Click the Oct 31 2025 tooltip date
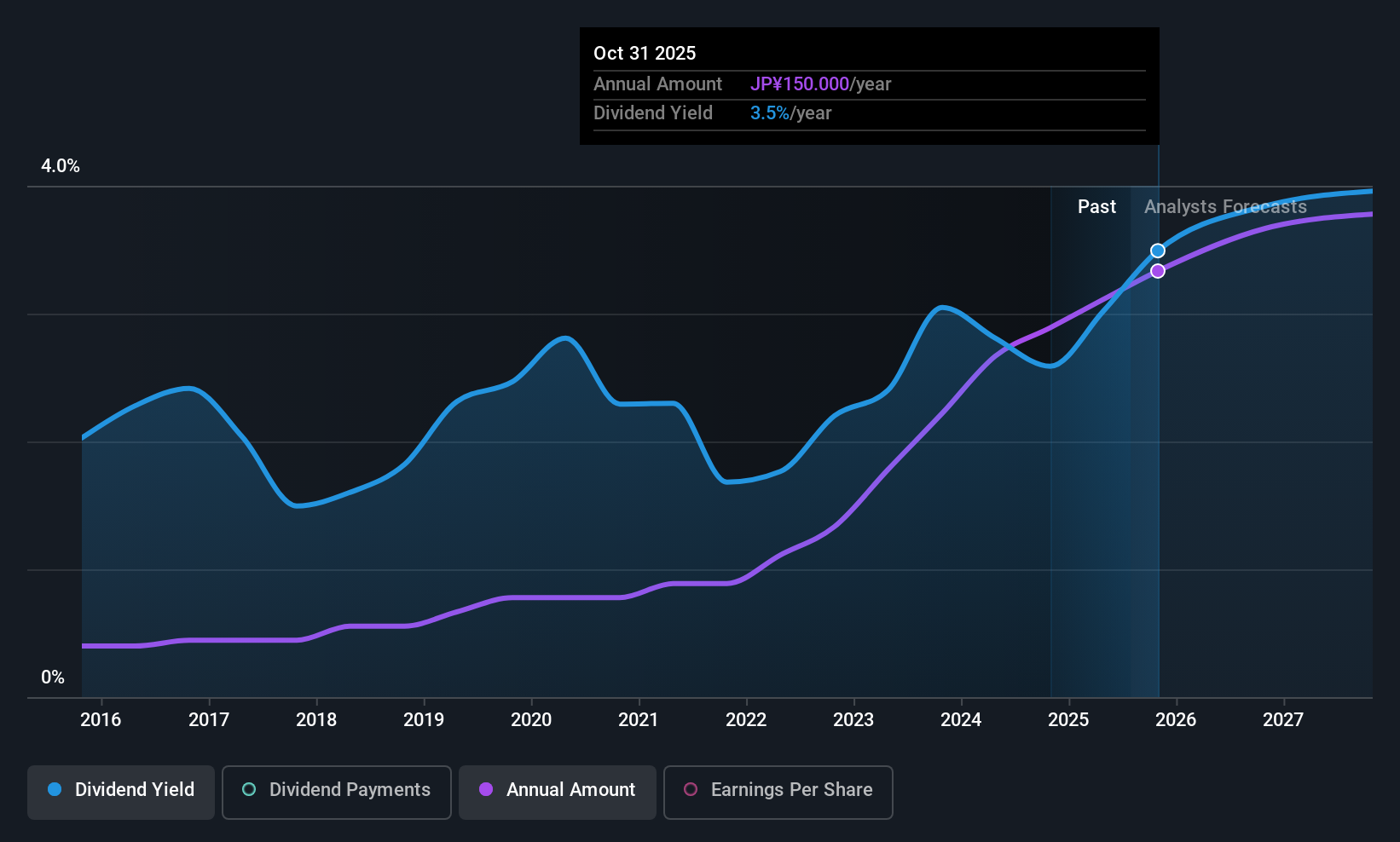Viewport: 1400px width, 842px height. (x=645, y=53)
